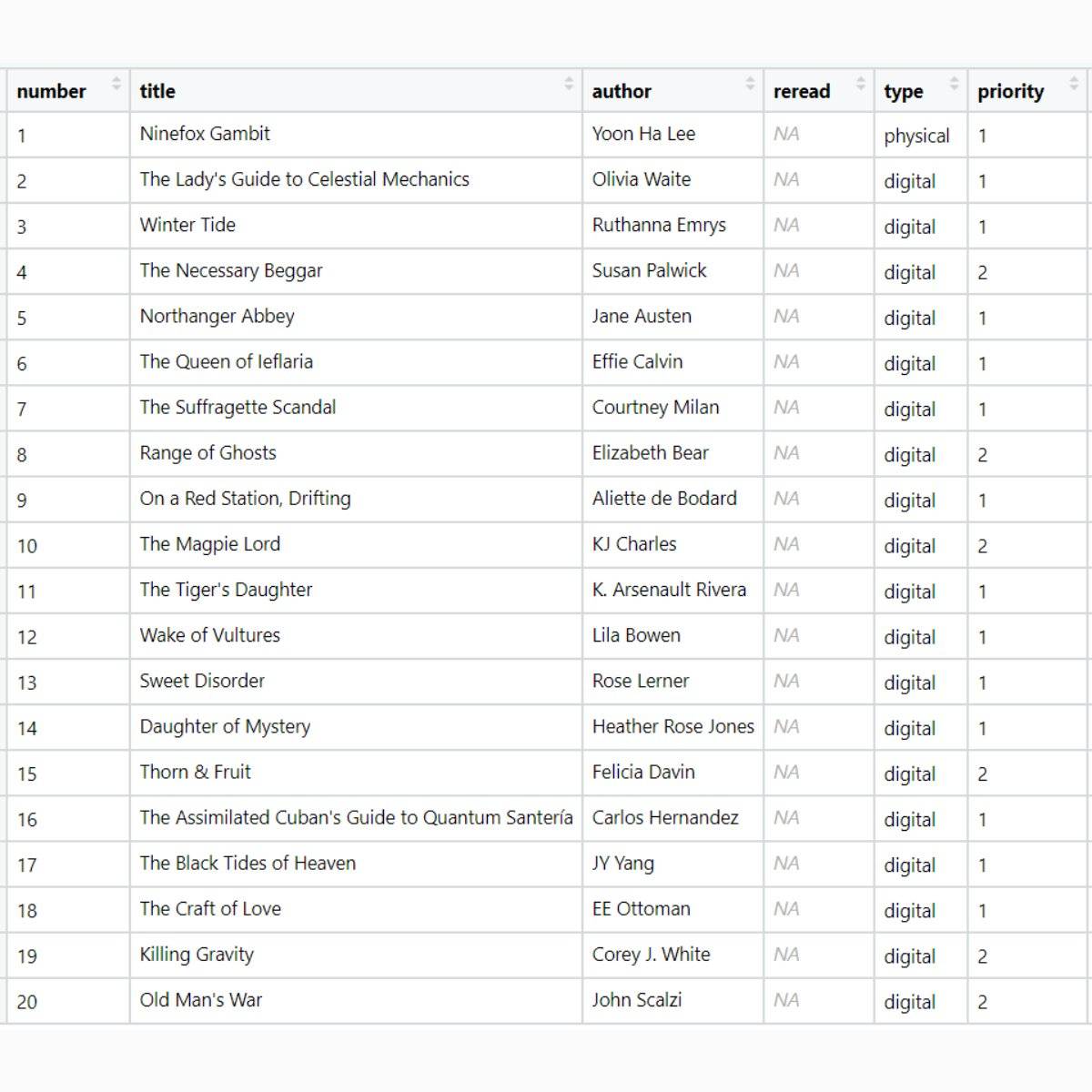
Task: Select the 'On a Red Station, Drifting' cell
Action: click(245, 498)
